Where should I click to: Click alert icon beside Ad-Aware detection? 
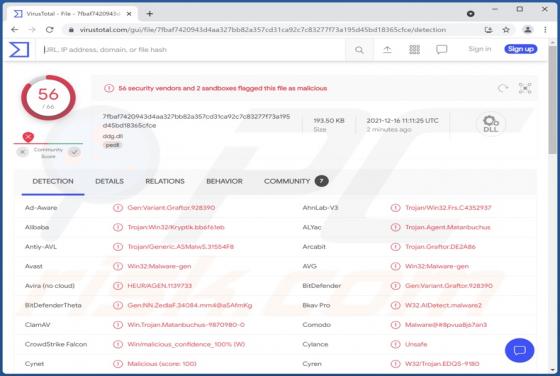pos(118,208)
